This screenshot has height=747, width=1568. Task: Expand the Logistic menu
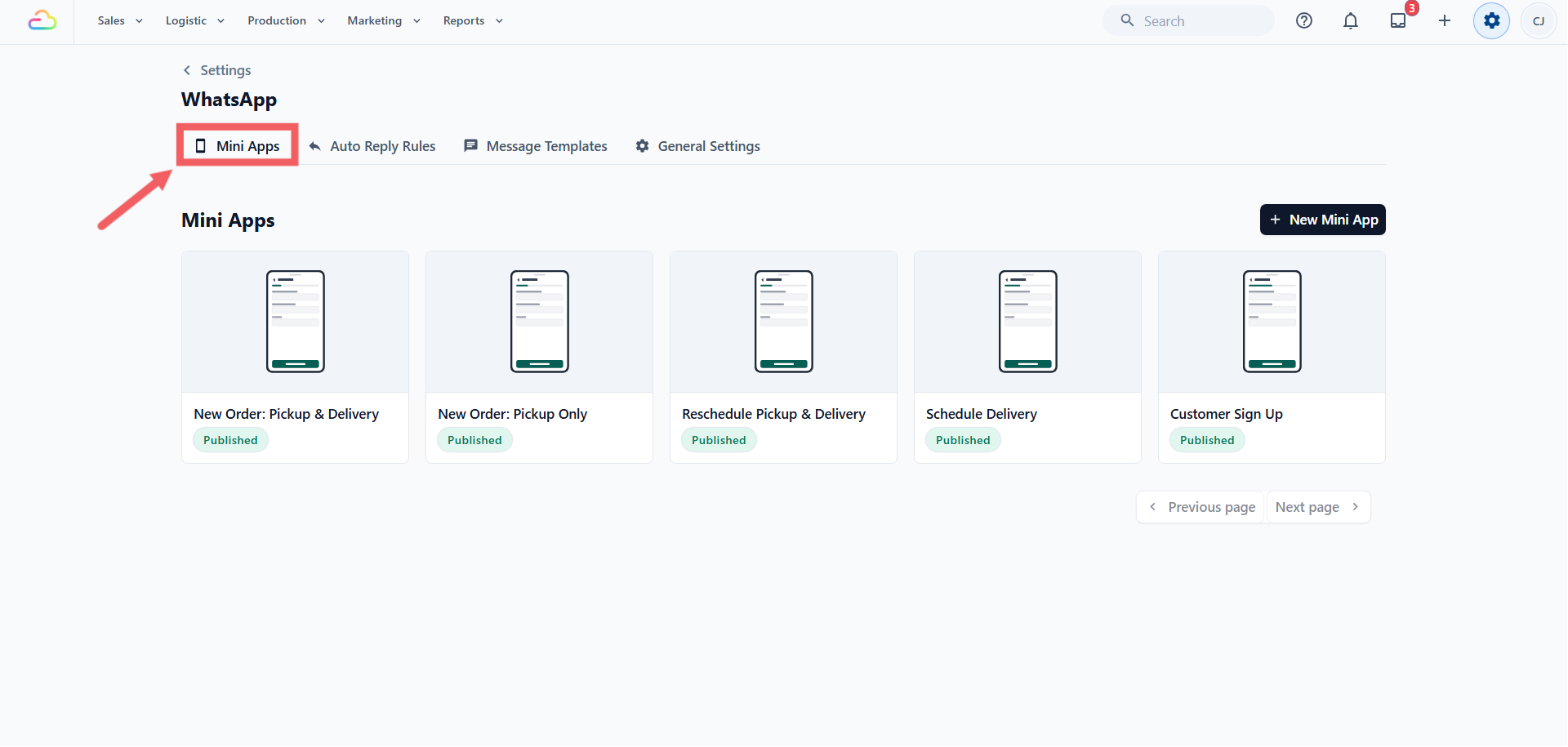[x=195, y=20]
